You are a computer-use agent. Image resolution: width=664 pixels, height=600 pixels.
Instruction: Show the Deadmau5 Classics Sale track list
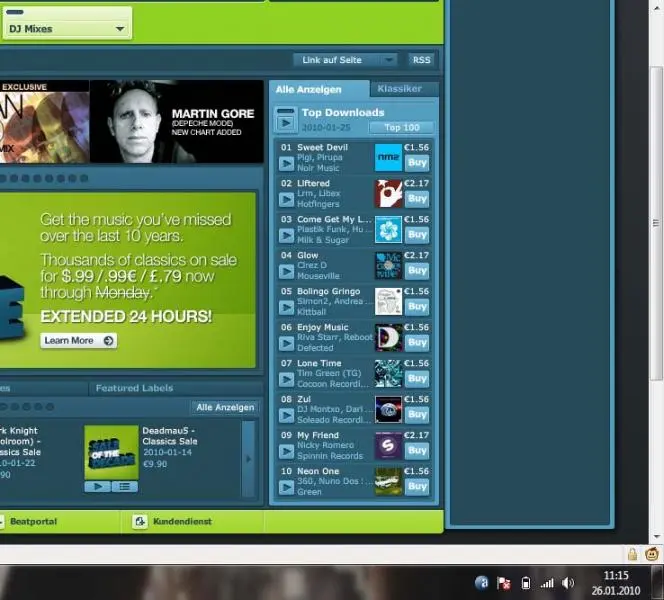coord(124,486)
